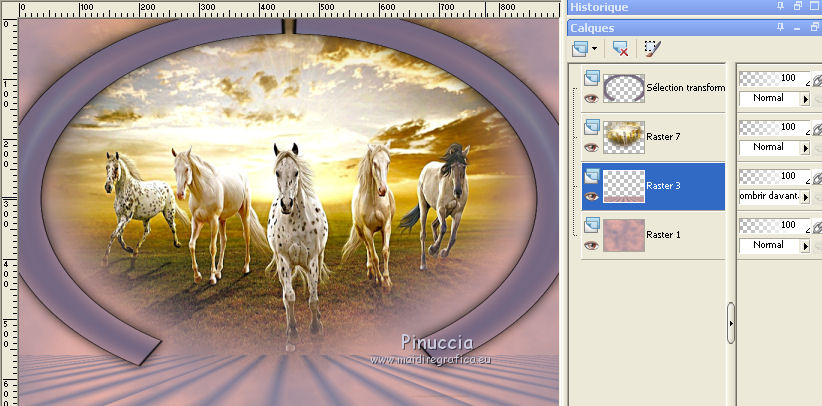The width and height of the screenshot is (822, 406).
Task: Select the Raster 3 layer thumbnail
Action: [x=624, y=186]
